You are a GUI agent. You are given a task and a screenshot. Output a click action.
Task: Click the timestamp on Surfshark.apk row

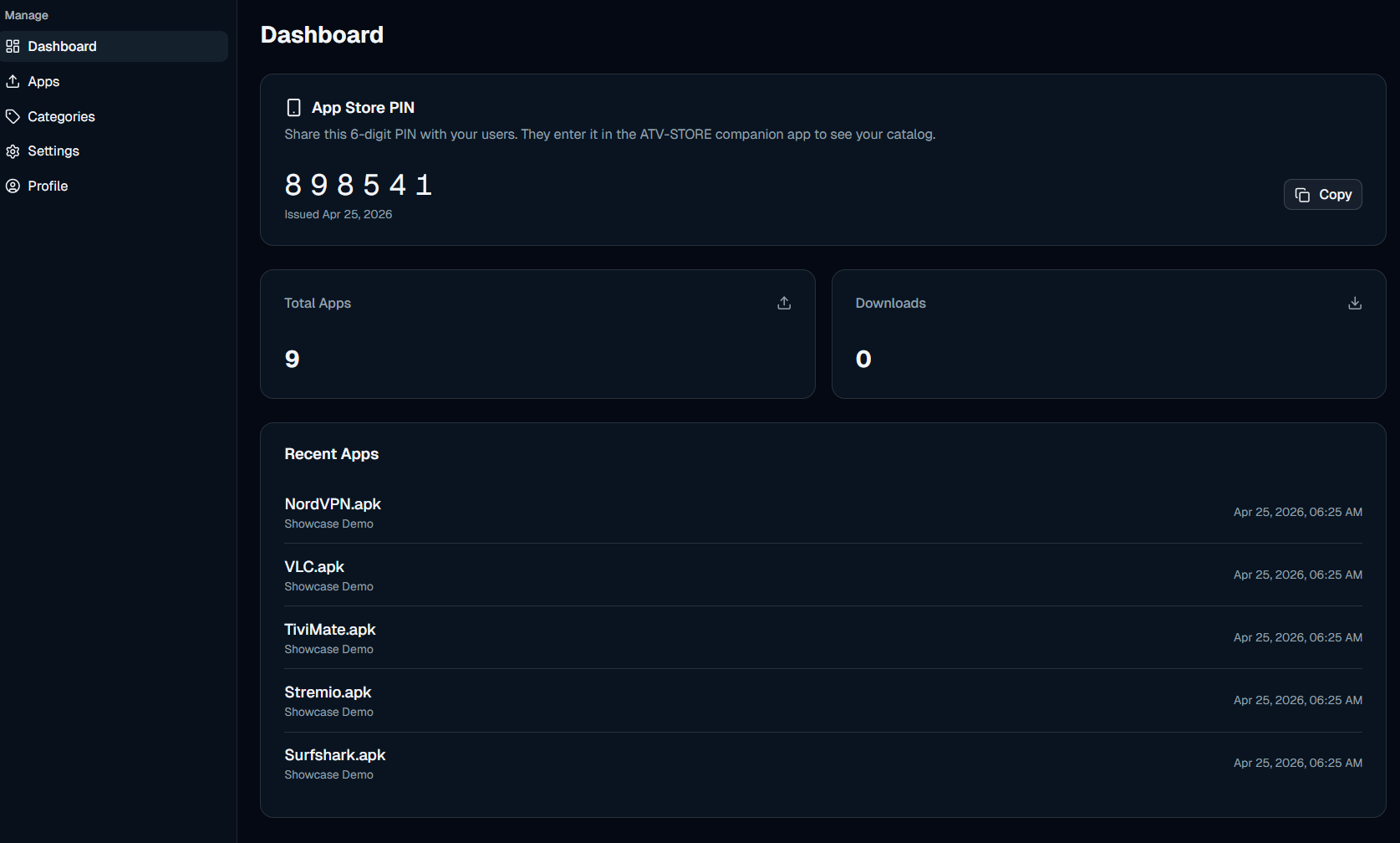tap(1298, 763)
